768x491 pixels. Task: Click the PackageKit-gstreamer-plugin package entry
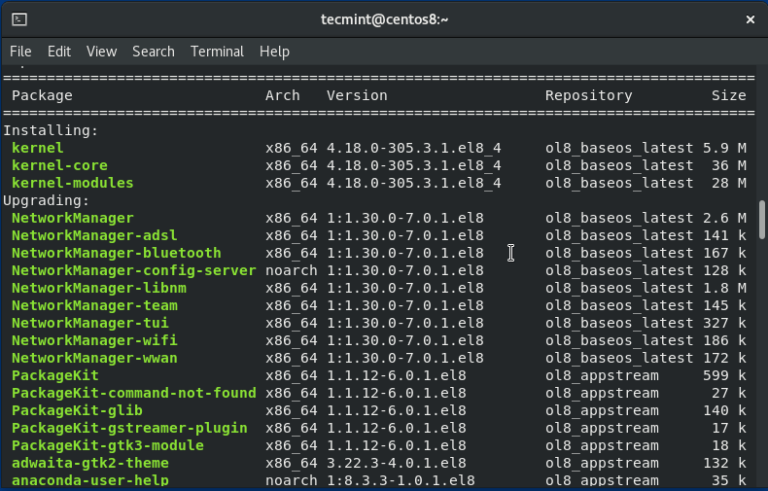[x=129, y=428]
